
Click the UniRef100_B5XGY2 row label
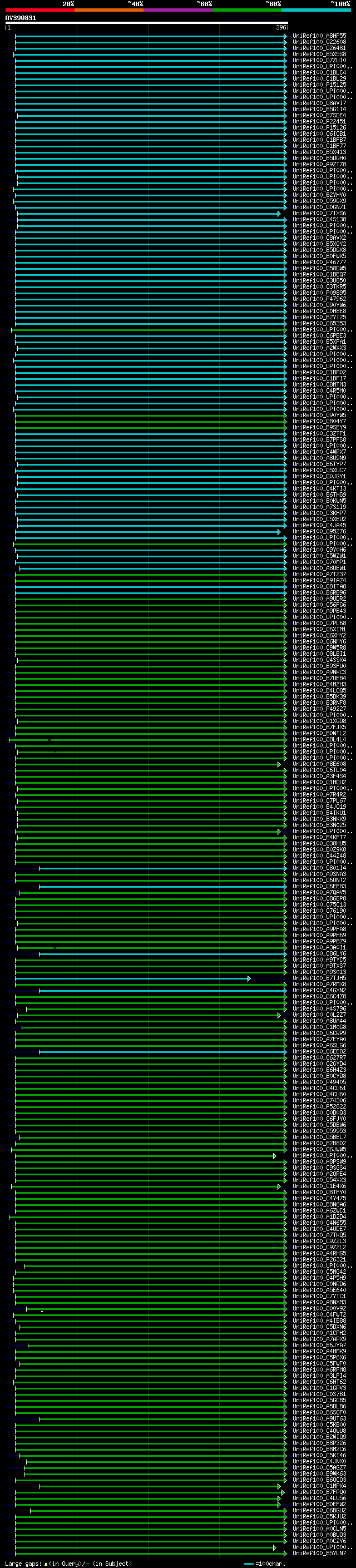pos(319,244)
